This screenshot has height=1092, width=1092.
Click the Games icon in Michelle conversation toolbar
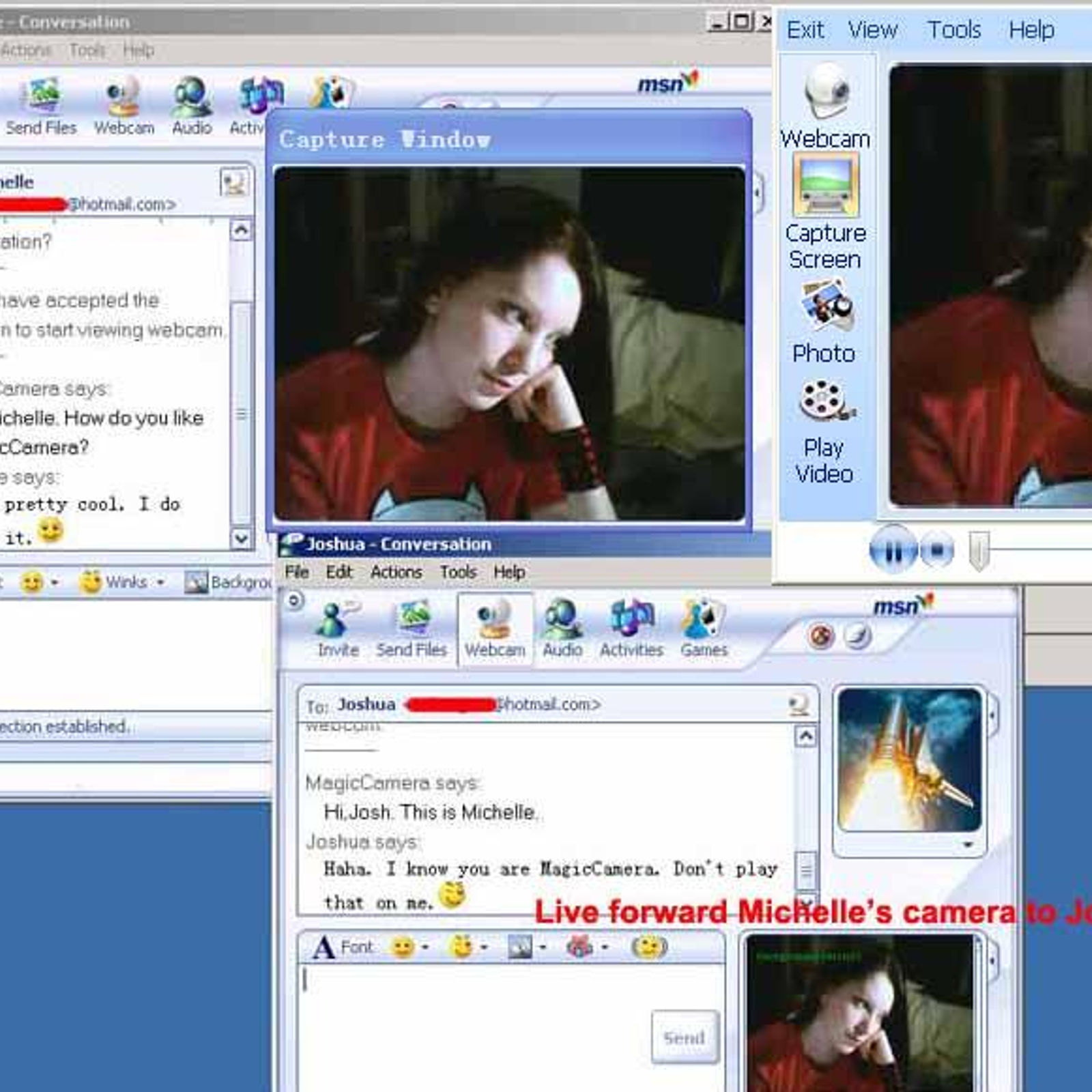coord(332,92)
